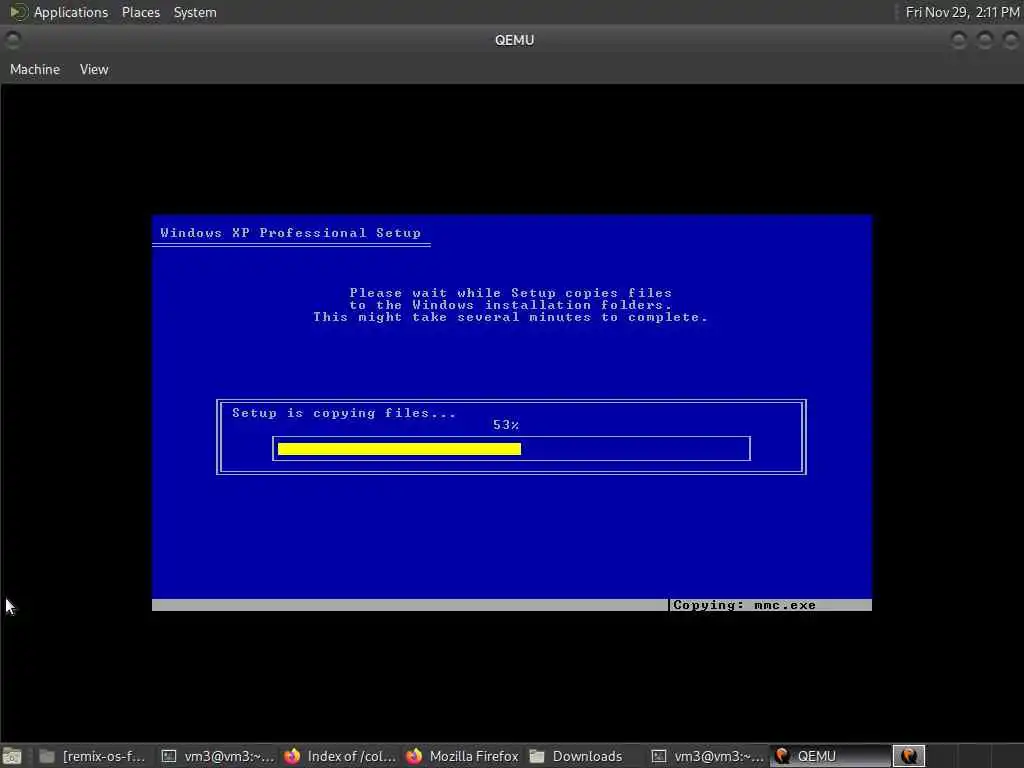Switch to the Index of /col... Firefox window
1024x768 pixels.
[x=340, y=756]
